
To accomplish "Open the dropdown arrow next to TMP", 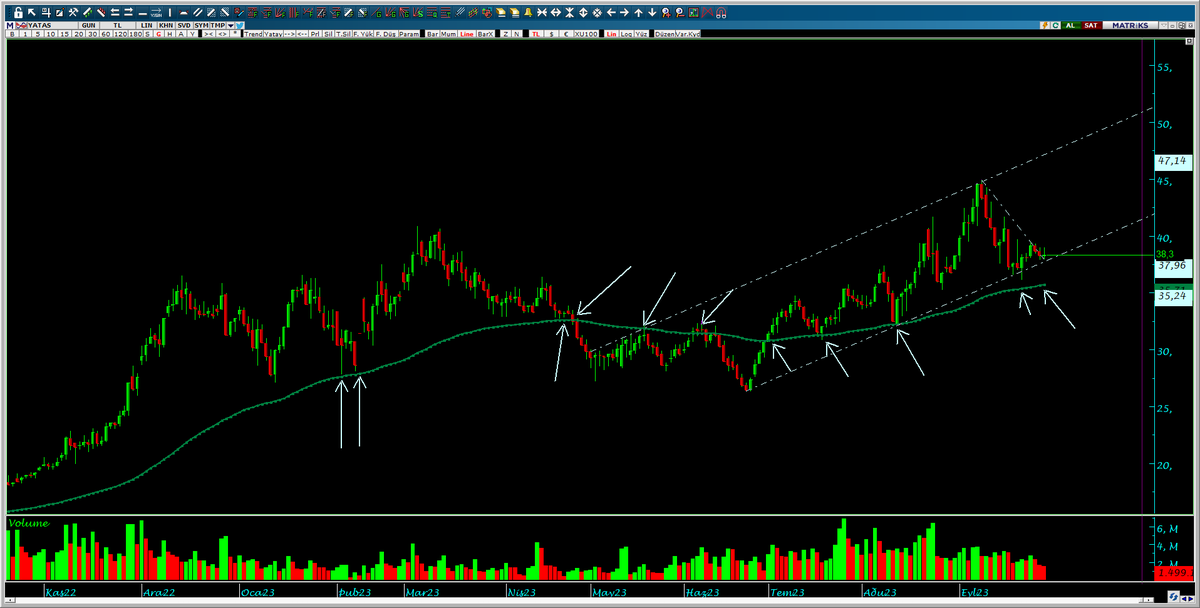I will (230, 25).
